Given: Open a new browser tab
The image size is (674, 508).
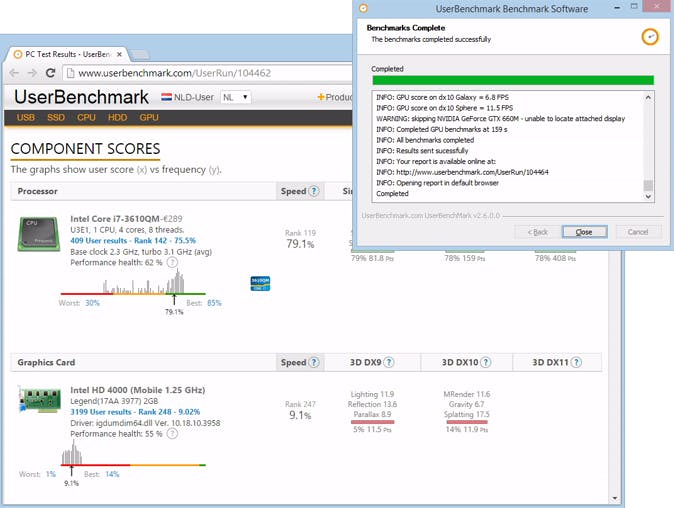Looking at the screenshot, I should (140, 54).
